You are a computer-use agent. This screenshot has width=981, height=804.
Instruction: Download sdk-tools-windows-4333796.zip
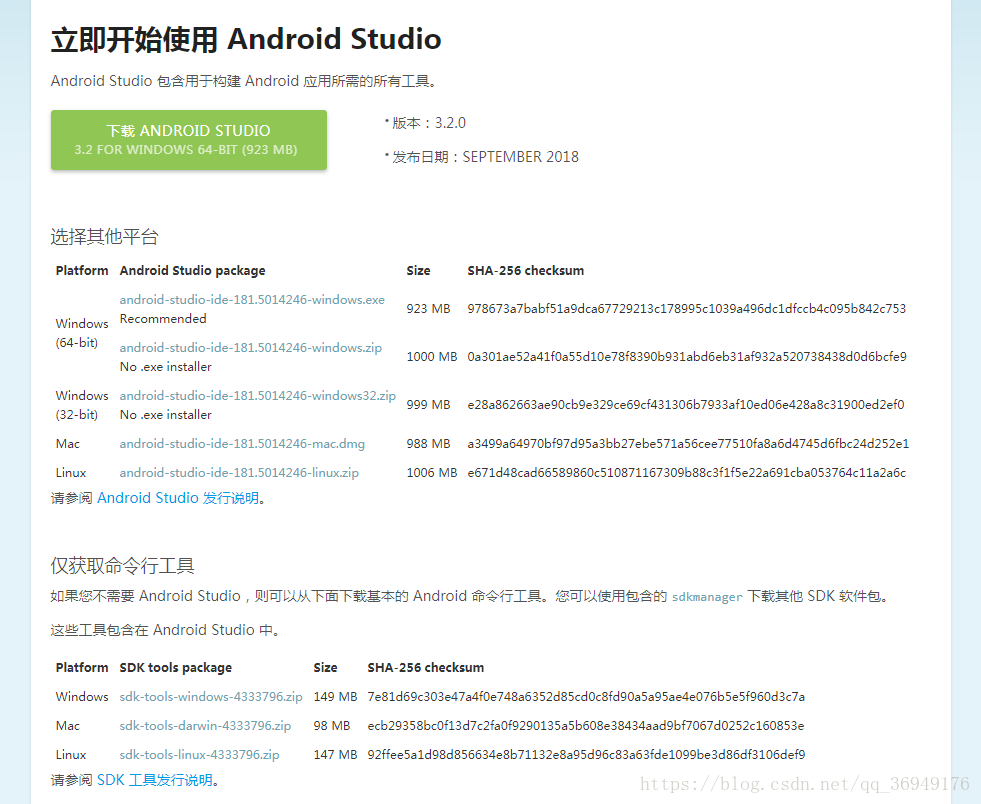coord(211,696)
